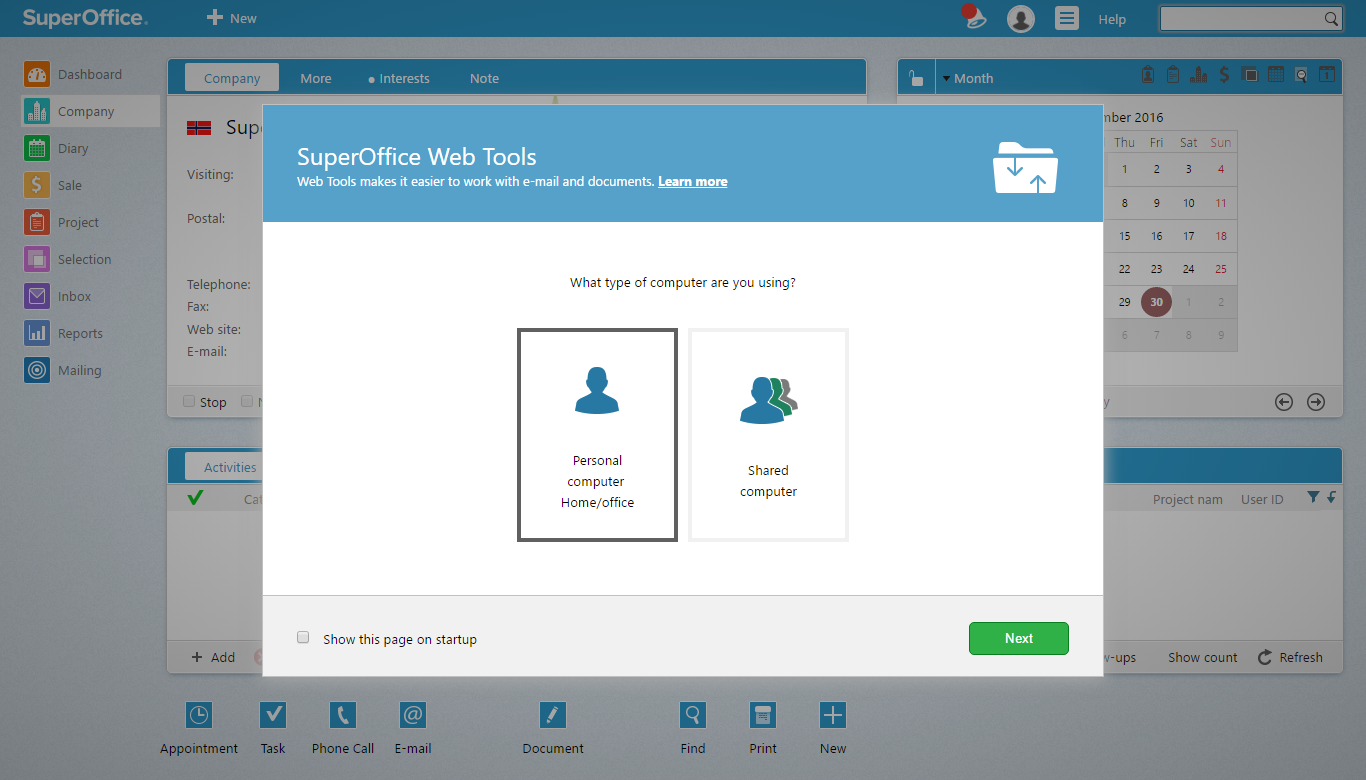Open the Help menu

coord(1112,19)
